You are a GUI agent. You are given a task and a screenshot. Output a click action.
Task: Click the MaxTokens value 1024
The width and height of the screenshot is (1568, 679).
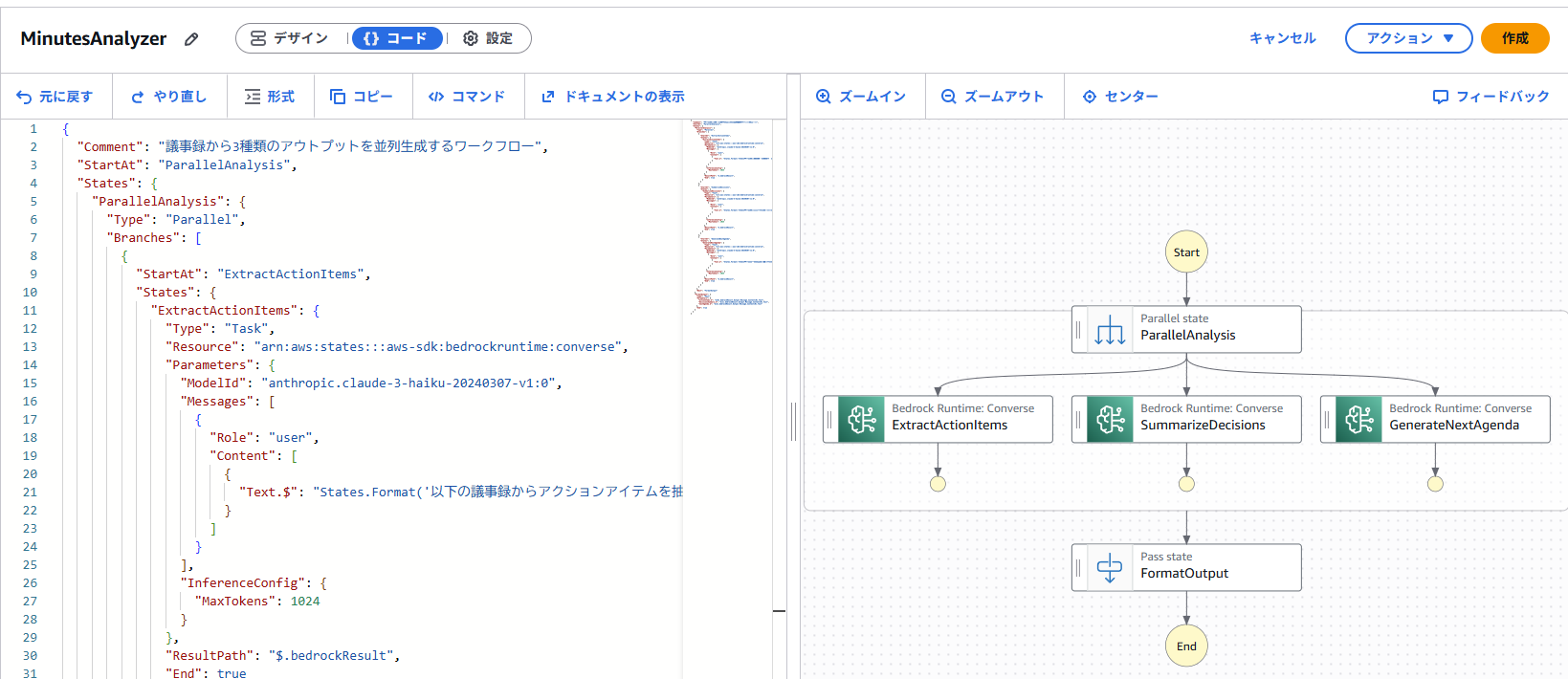[305, 601]
